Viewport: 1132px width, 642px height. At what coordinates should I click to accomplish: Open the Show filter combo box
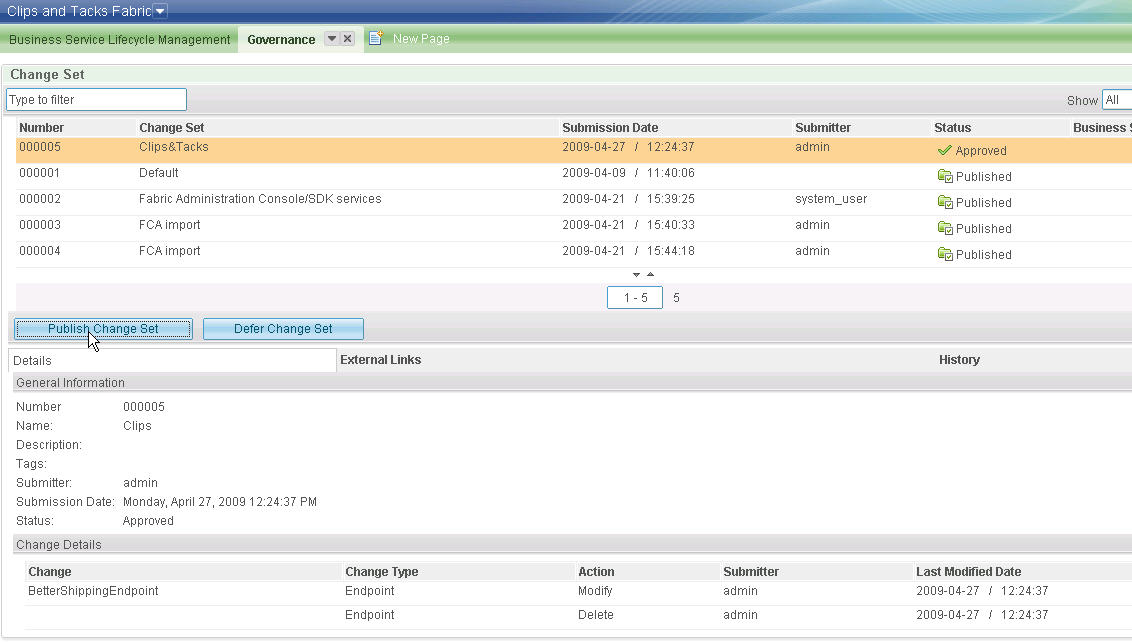coord(1116,100)
